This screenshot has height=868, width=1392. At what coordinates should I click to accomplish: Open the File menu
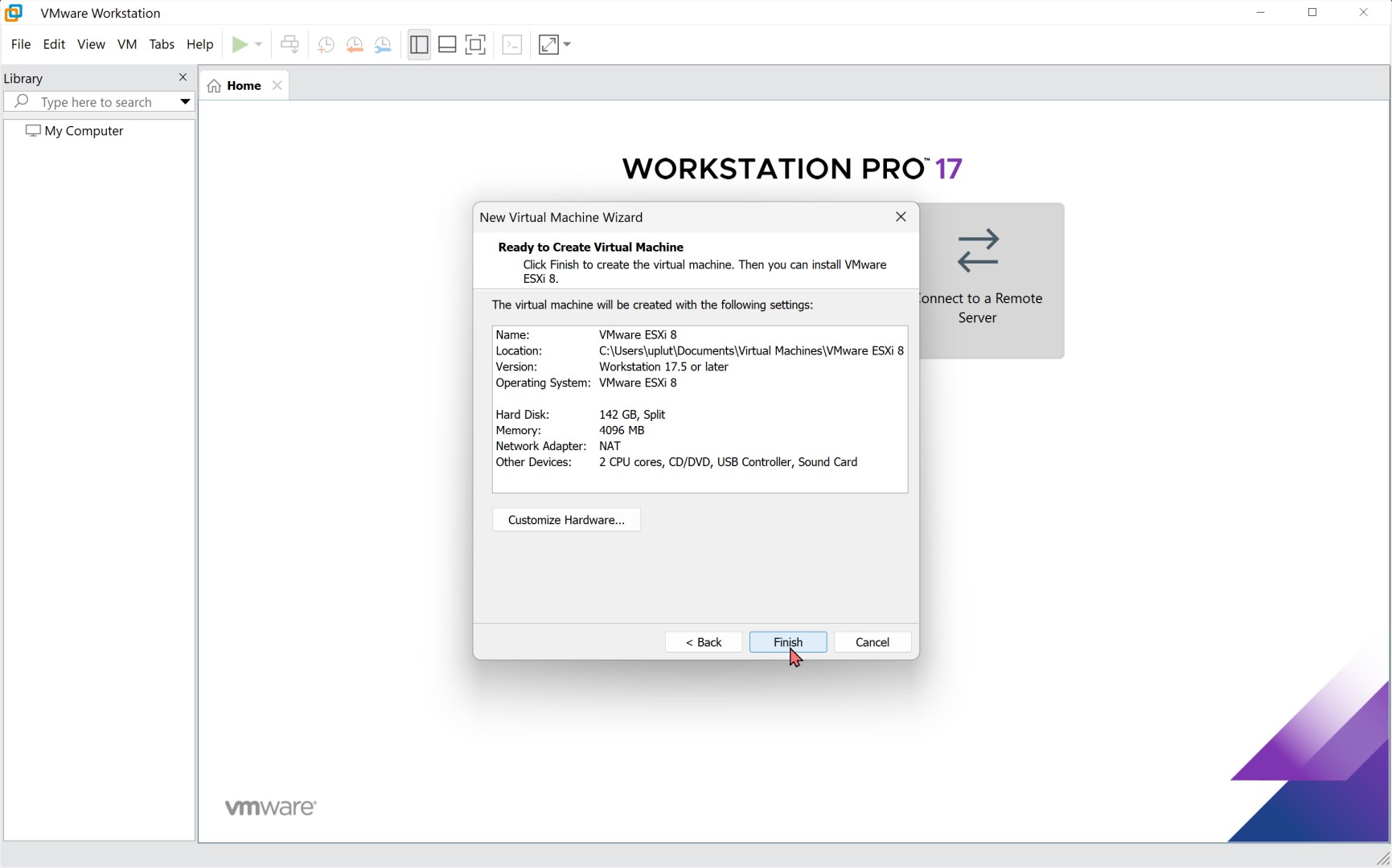[21, 44]
